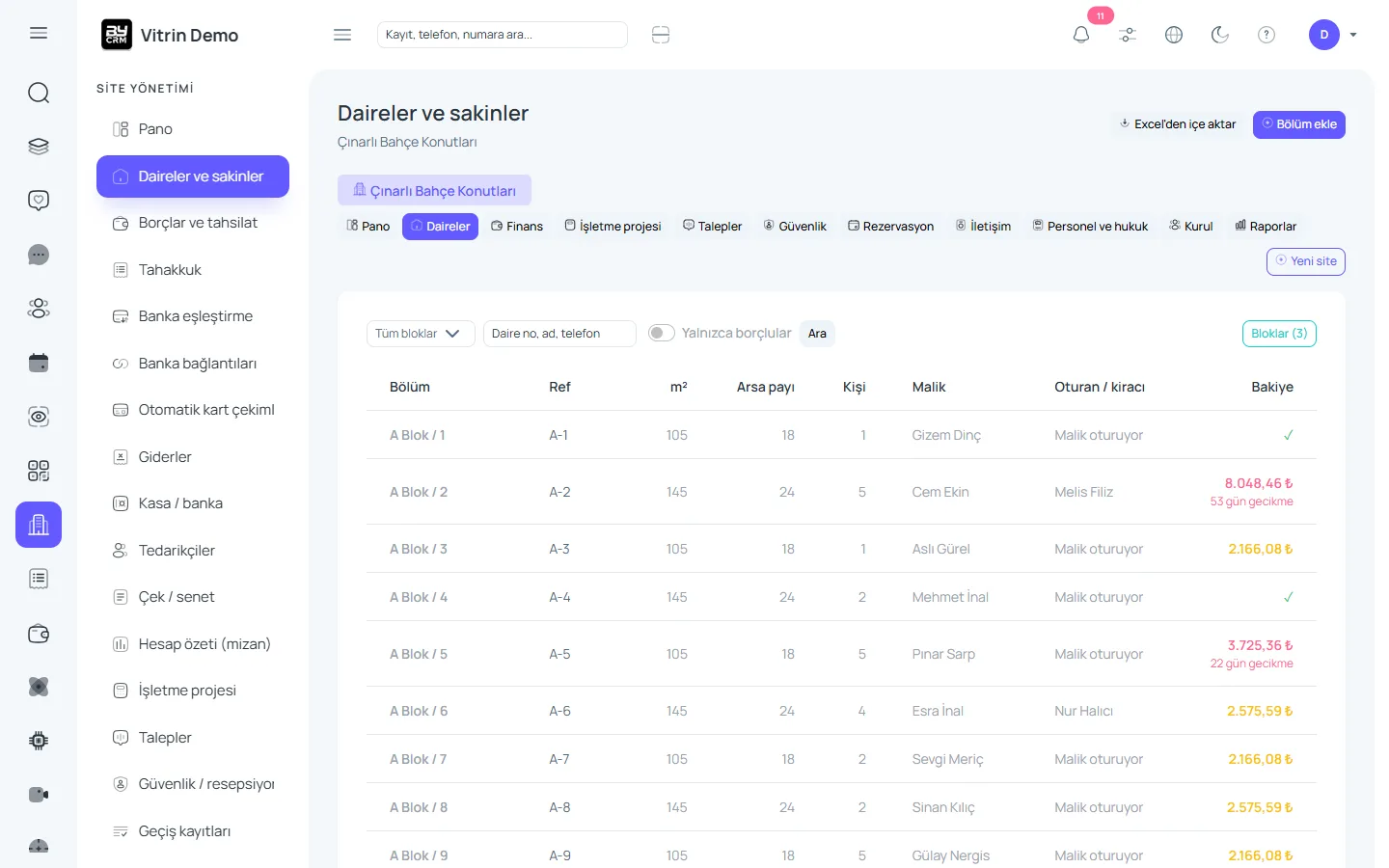Open the A Blok / 7 row
Screen dimensions: 1389x868
coord(841,759)
